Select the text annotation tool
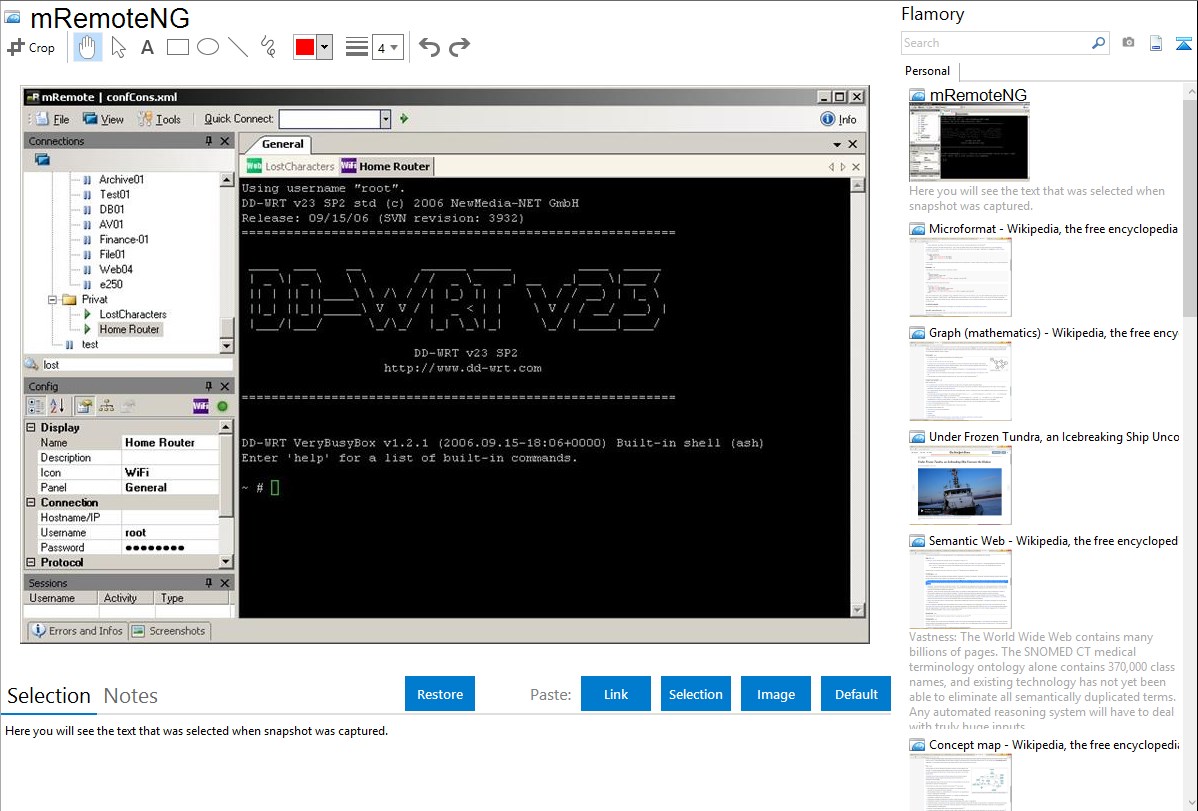Image resolution: width=1198 pixels, height=811 pixels. pos(147,47)
